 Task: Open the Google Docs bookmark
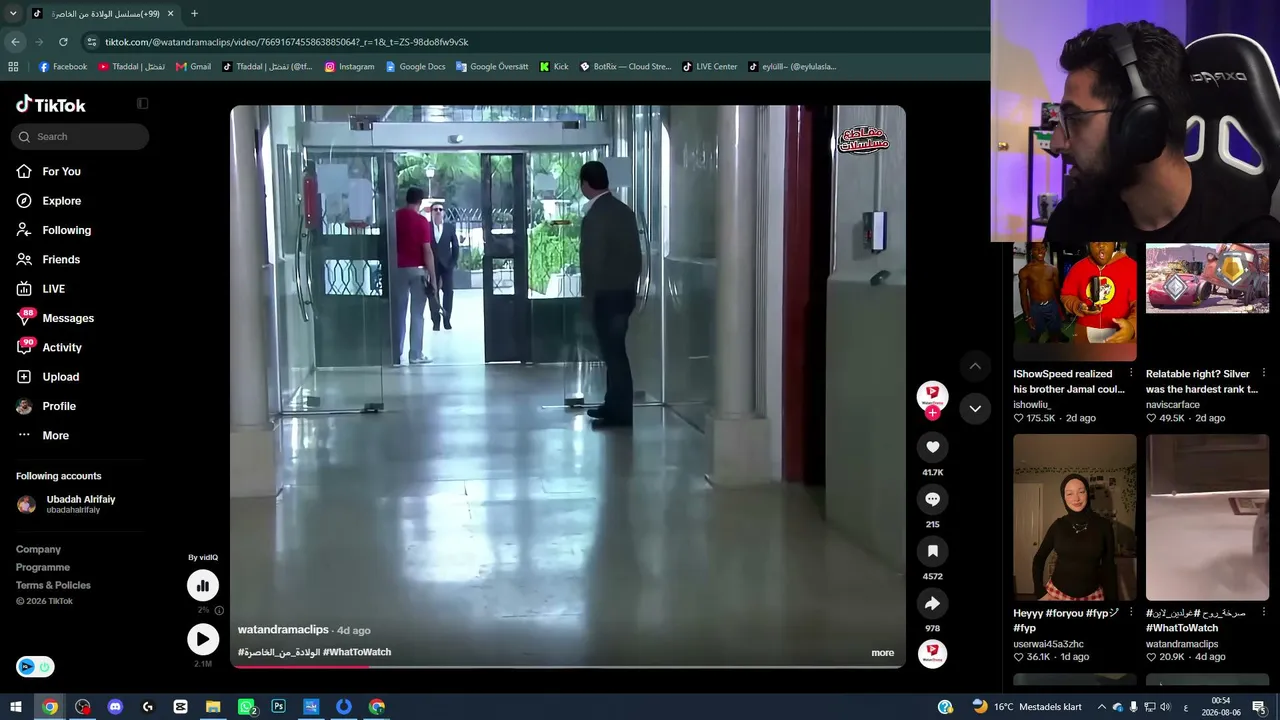pos(415,67)
